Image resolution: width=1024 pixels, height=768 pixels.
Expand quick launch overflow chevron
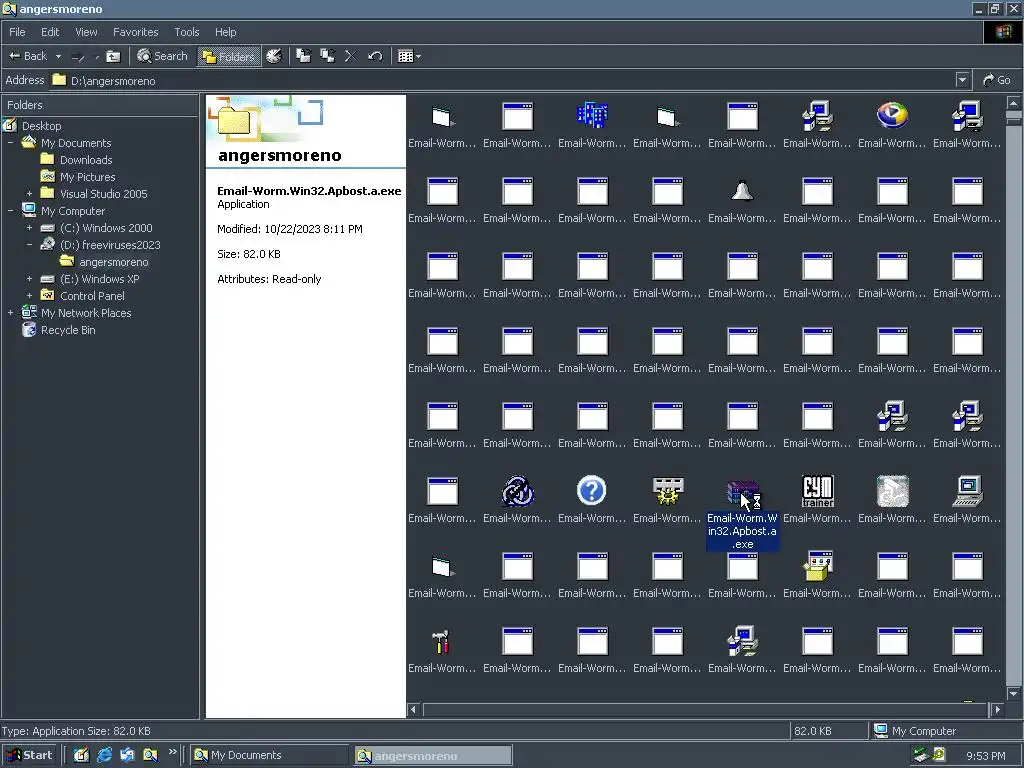pyautogui.click(x=172, y=752)
